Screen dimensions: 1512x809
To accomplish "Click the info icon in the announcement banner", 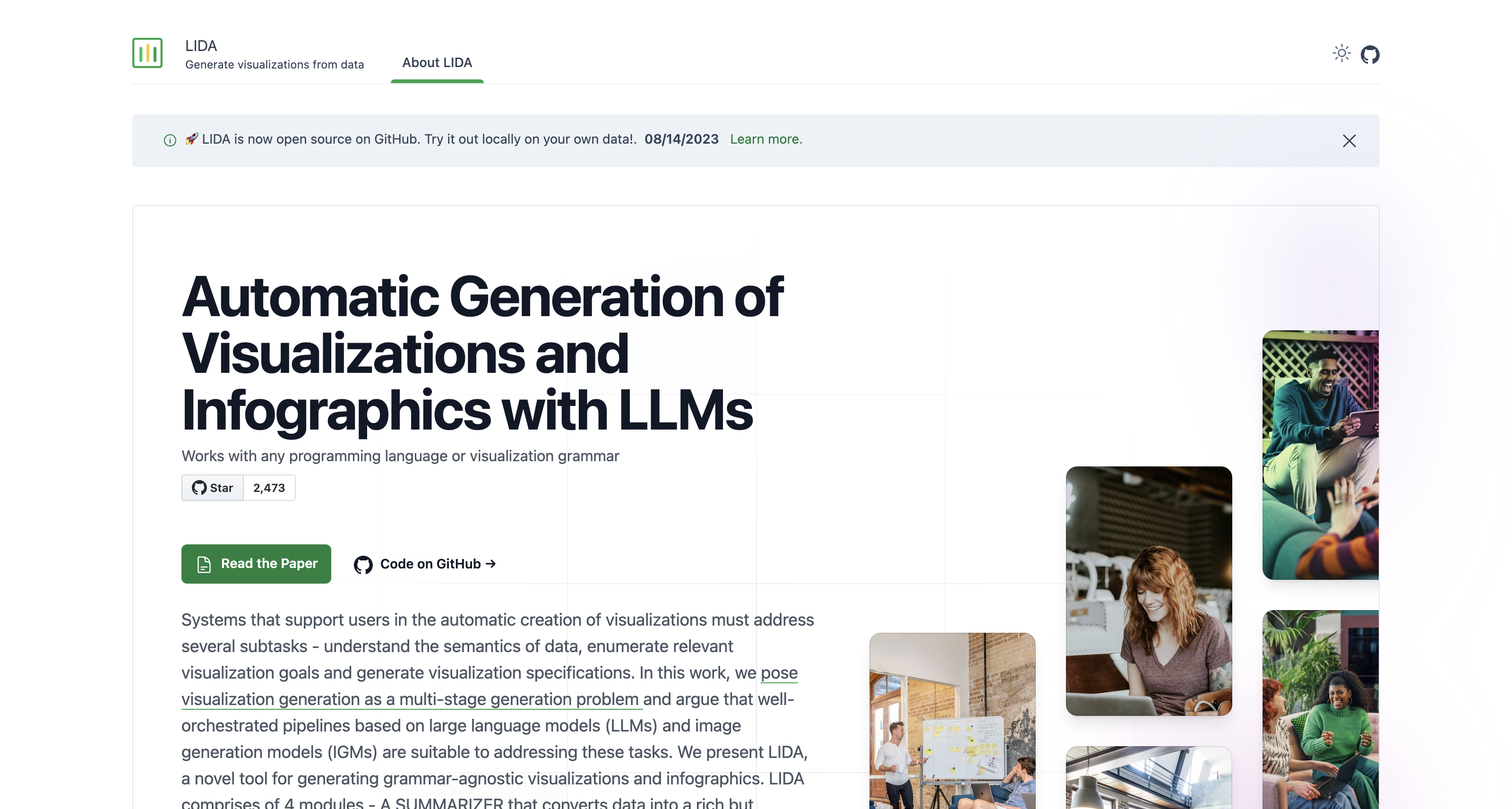I will [x=170, y=140].
